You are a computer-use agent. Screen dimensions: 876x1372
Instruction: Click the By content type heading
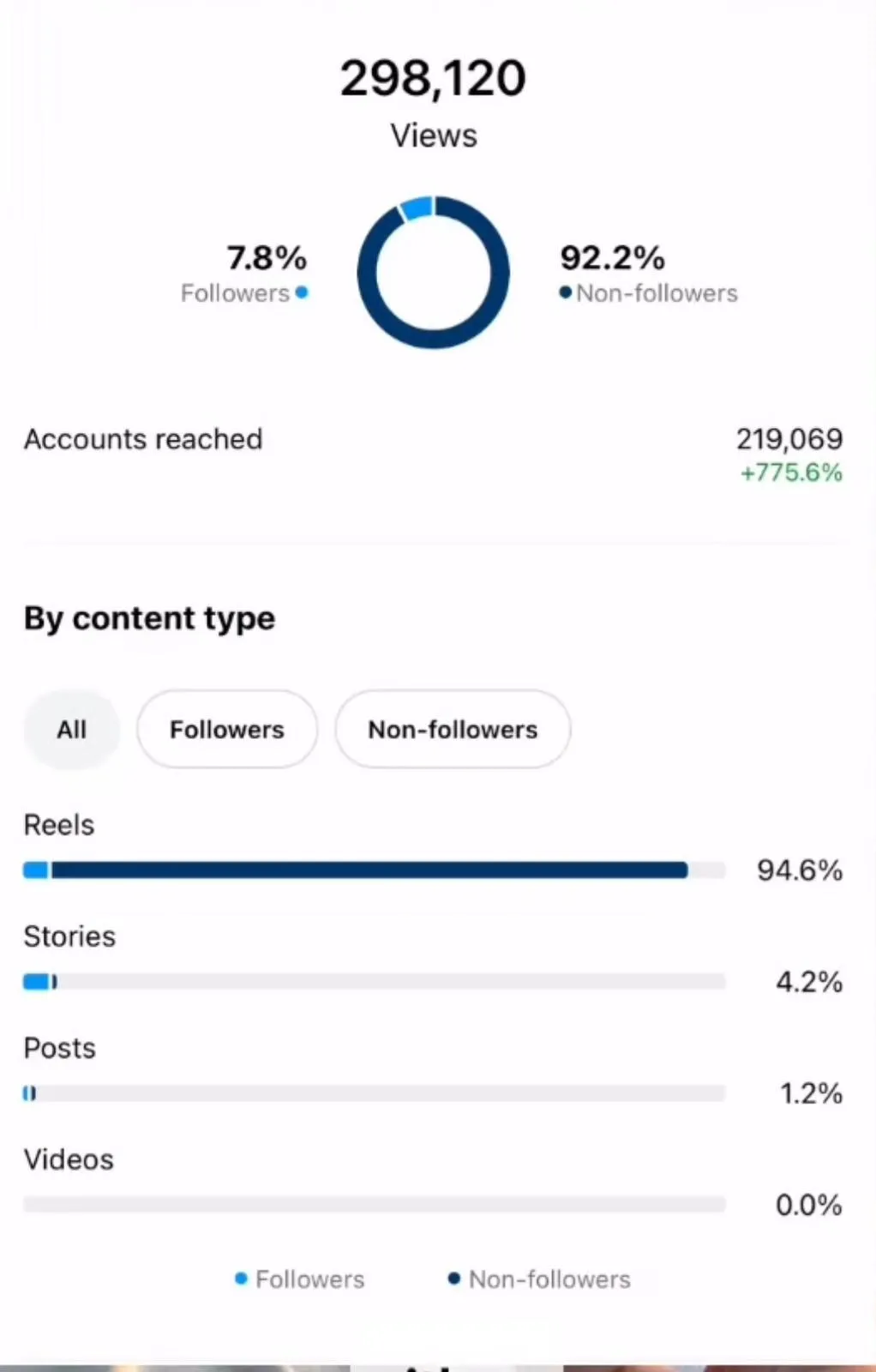(149, 619)
